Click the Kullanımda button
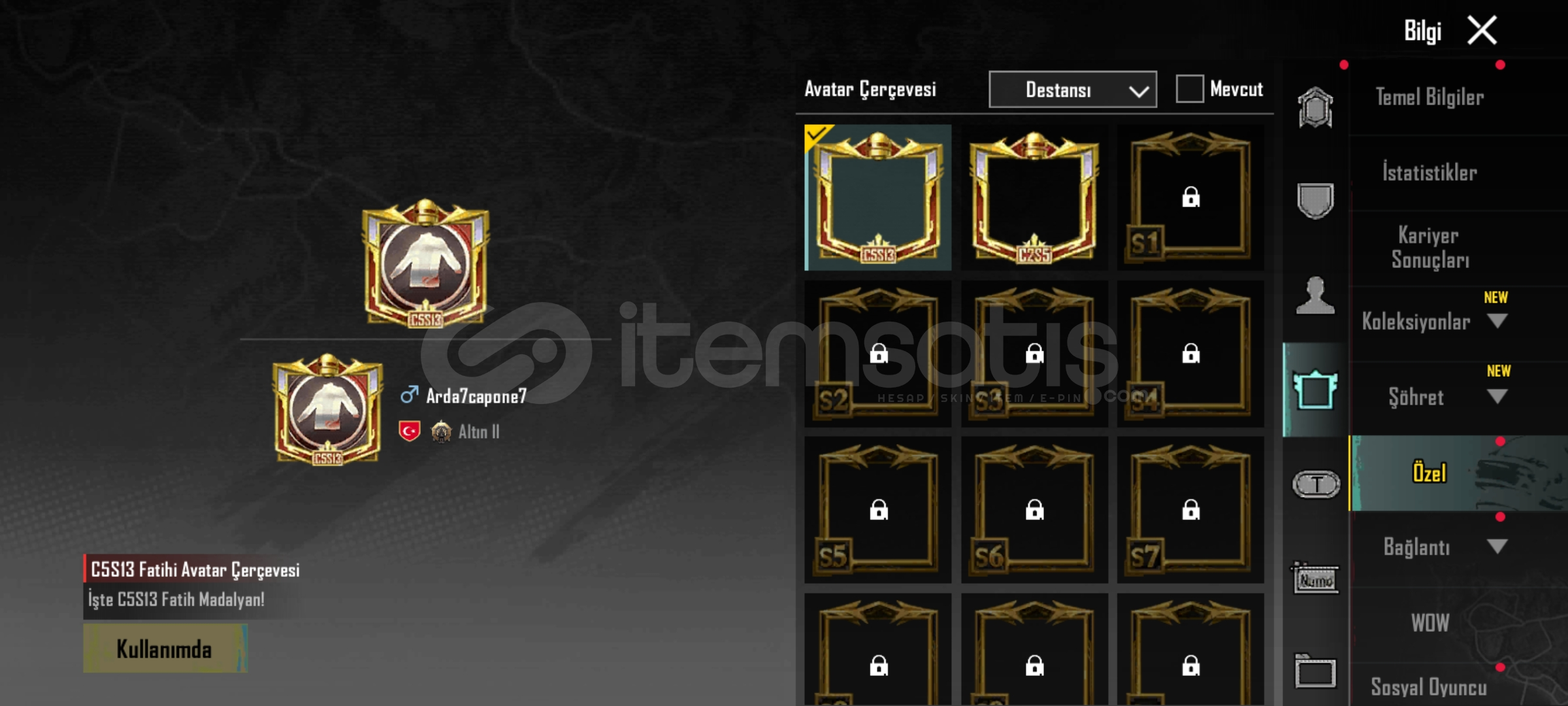 tap(165, 648)
